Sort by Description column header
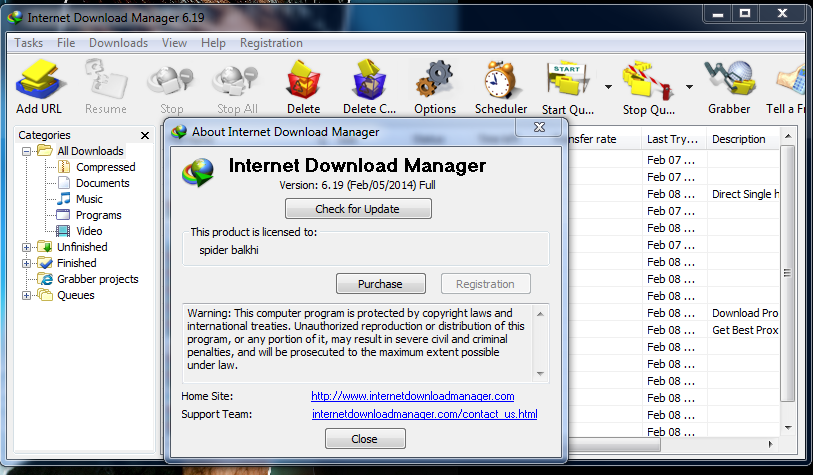This screenshot has height=475, width=813. [742, 139]
